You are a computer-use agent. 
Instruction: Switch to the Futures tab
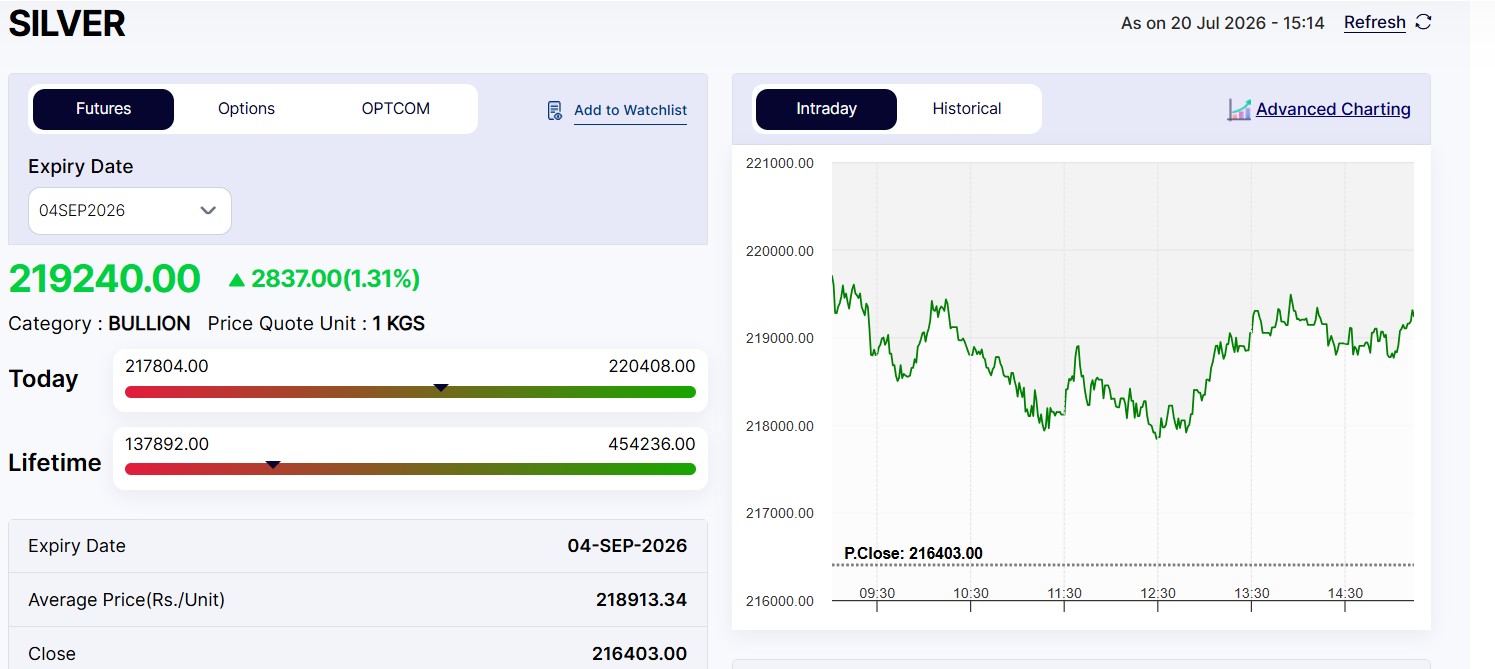(x=103, y=109)
